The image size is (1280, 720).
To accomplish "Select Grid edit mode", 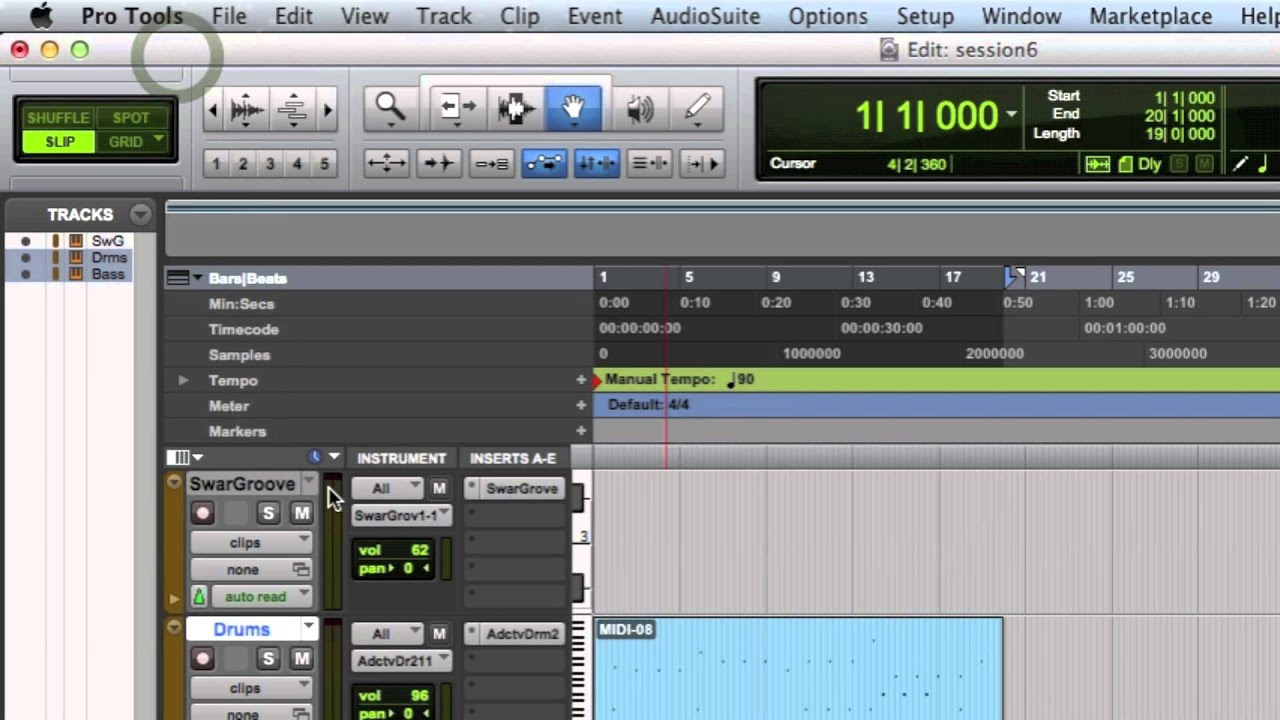I will [x=131, y=142].
